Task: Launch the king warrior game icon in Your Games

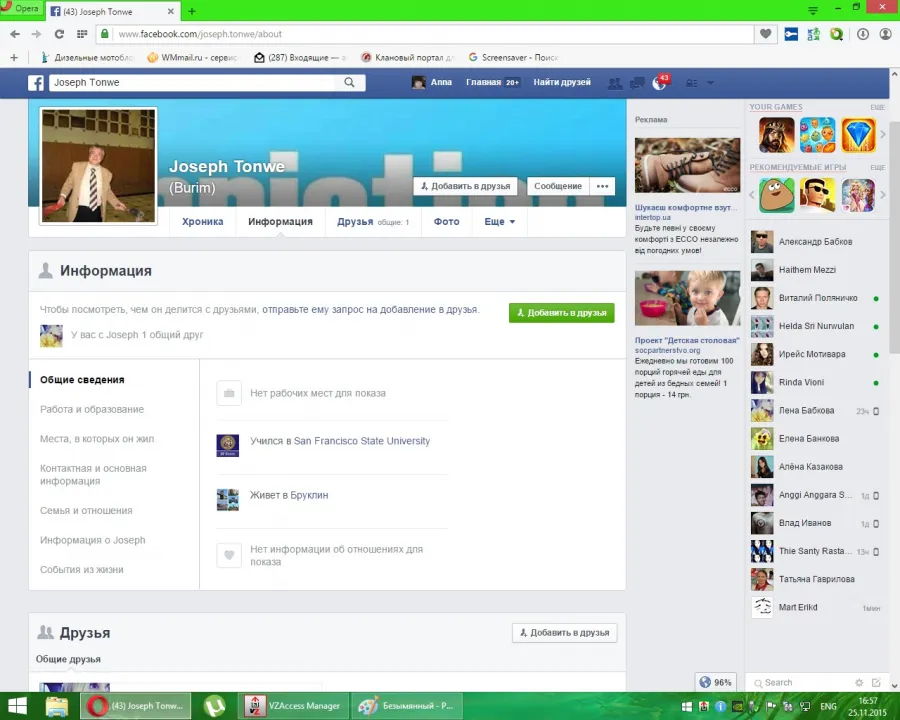Action: click(x=777, y=135)
